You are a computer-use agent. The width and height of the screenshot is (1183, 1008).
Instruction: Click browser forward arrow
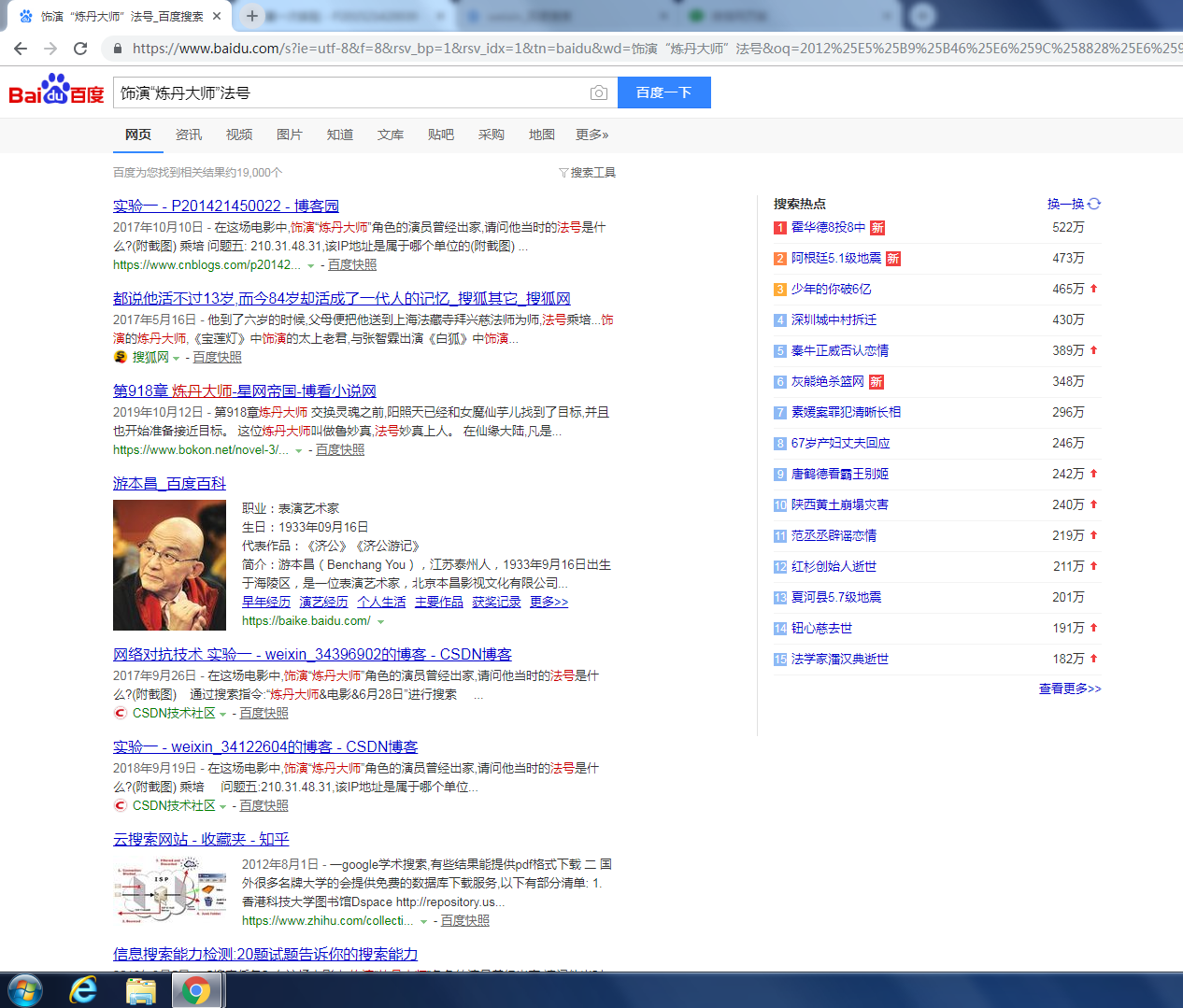(x=50, y=49)
